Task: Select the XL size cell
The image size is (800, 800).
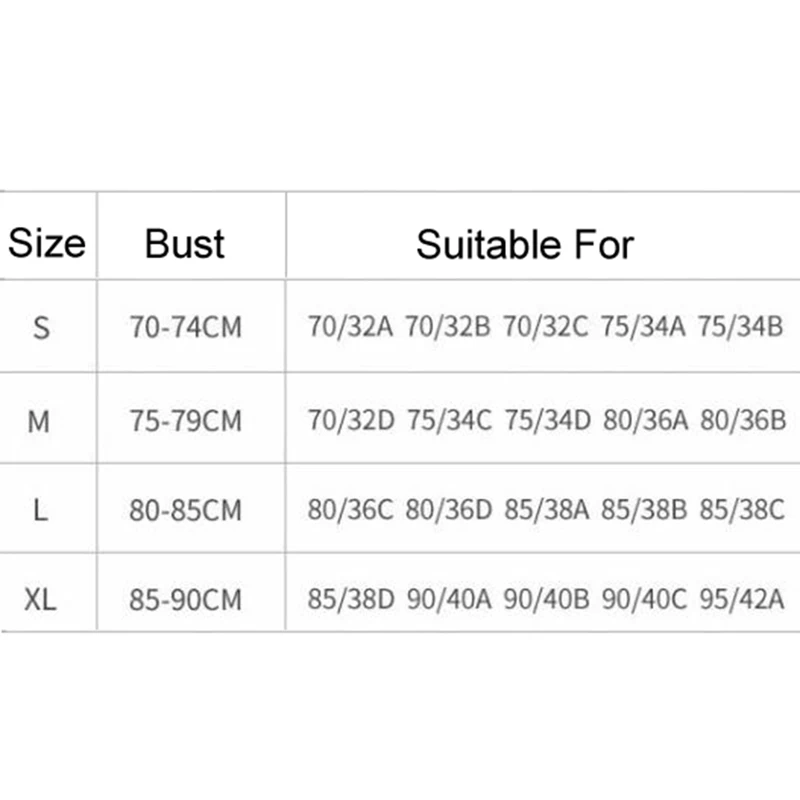Action: [40, 599]
